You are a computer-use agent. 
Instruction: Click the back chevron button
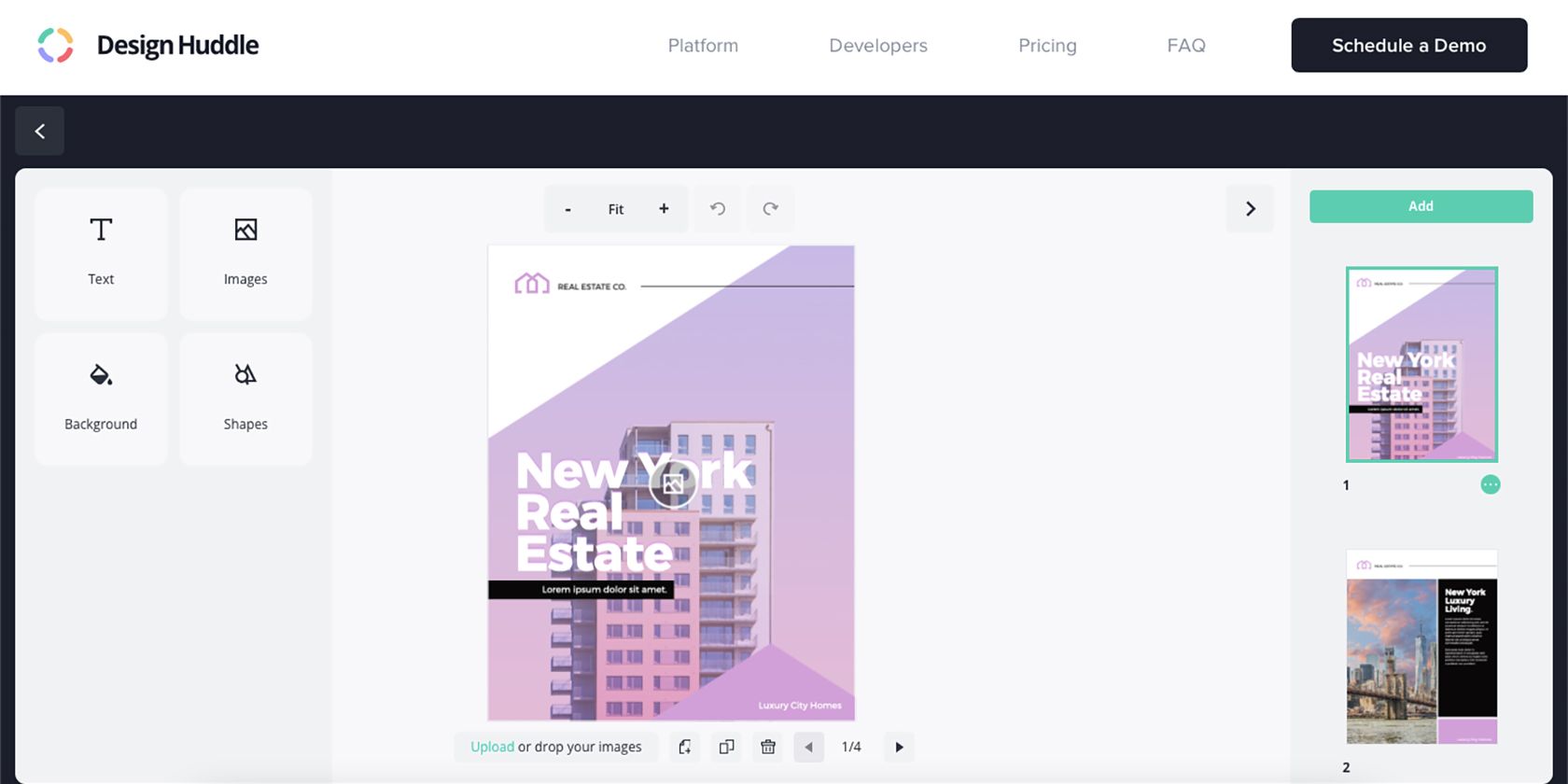[40, 132]
